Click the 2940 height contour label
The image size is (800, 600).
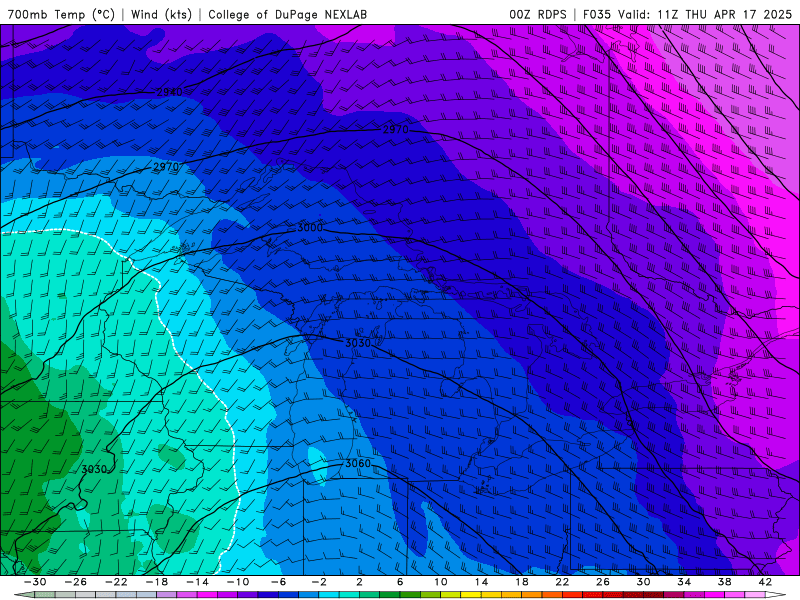169,92
